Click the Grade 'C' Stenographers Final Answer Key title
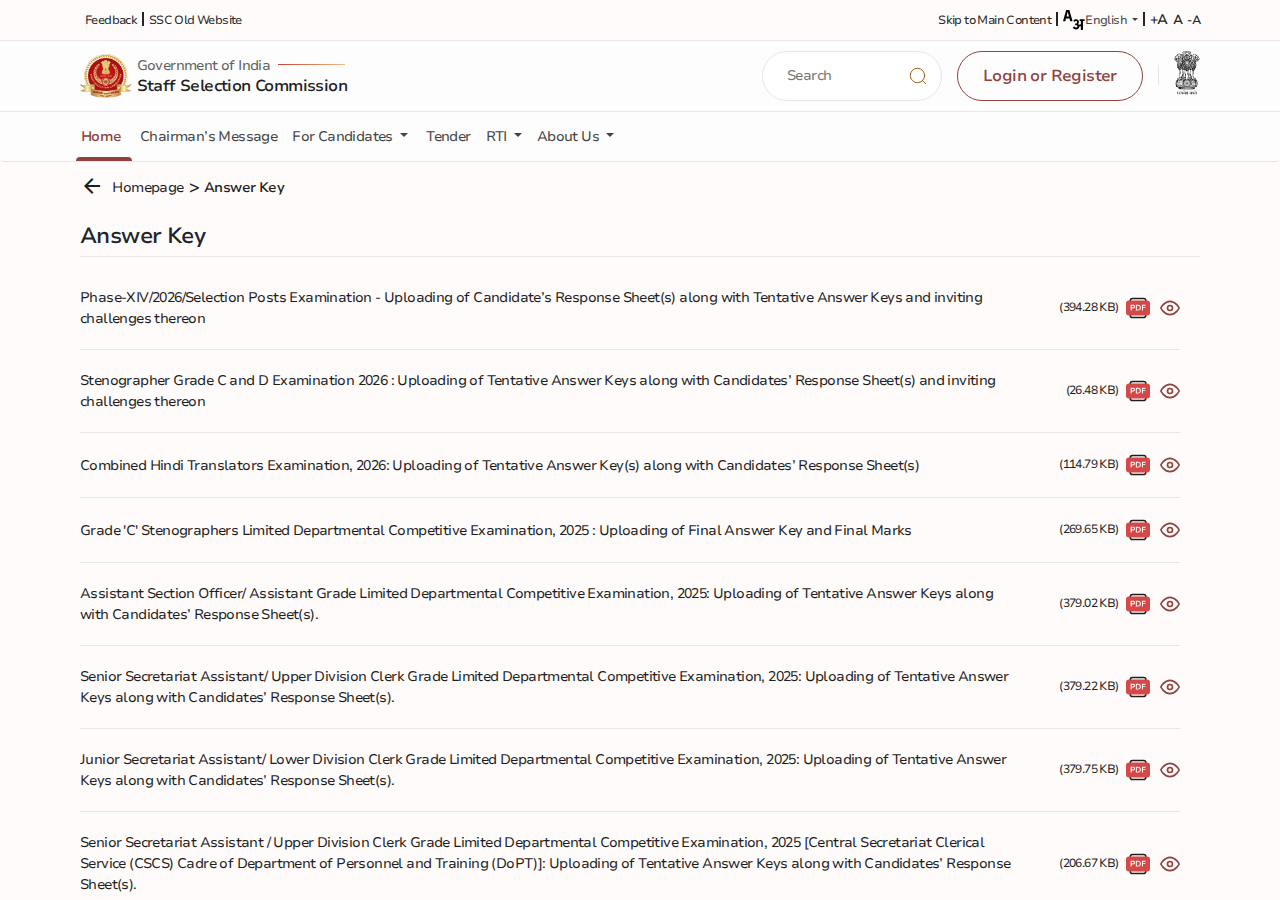Image resolution: width=1280 pixels, height=900 pixels. tap(496, 530)
